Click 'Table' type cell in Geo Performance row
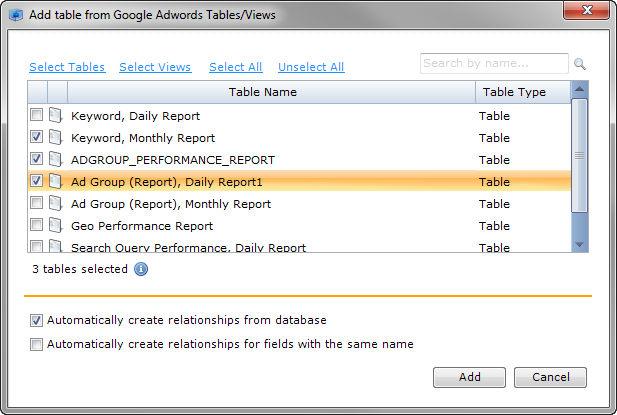 pyautogui.click(x=494, y=226)
